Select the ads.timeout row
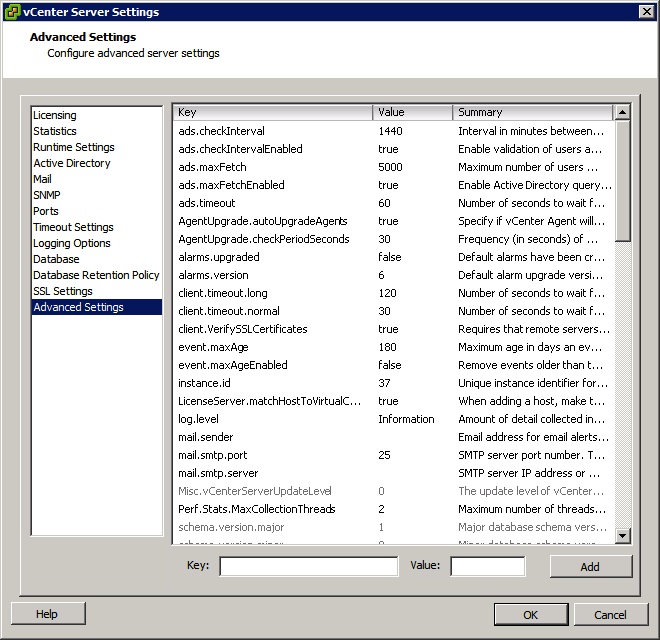 (x=394, y=203)
